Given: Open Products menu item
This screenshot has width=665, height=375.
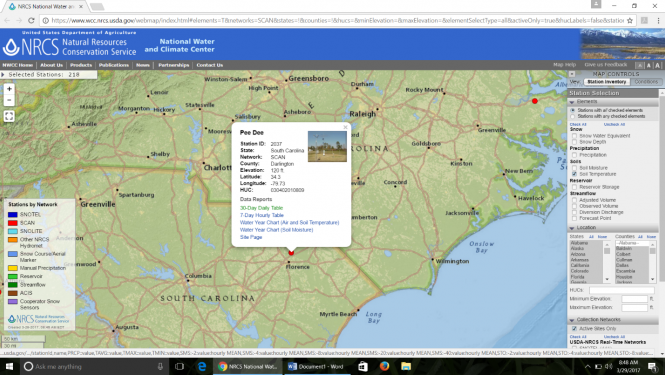Looking at the screenshot, I should click(81, 65).
